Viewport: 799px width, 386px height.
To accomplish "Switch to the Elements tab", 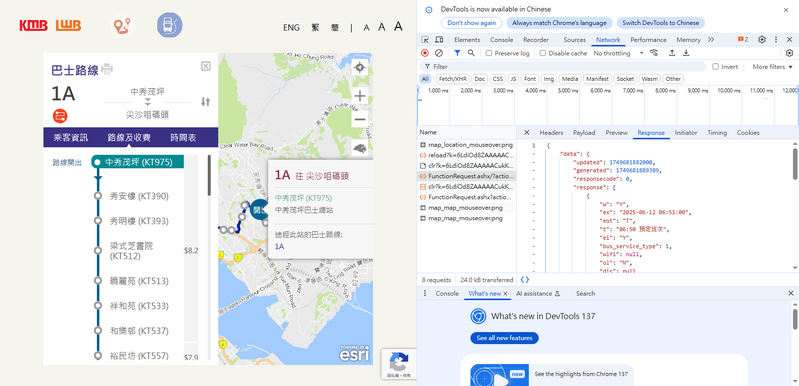I will click(x=467, y=40).
